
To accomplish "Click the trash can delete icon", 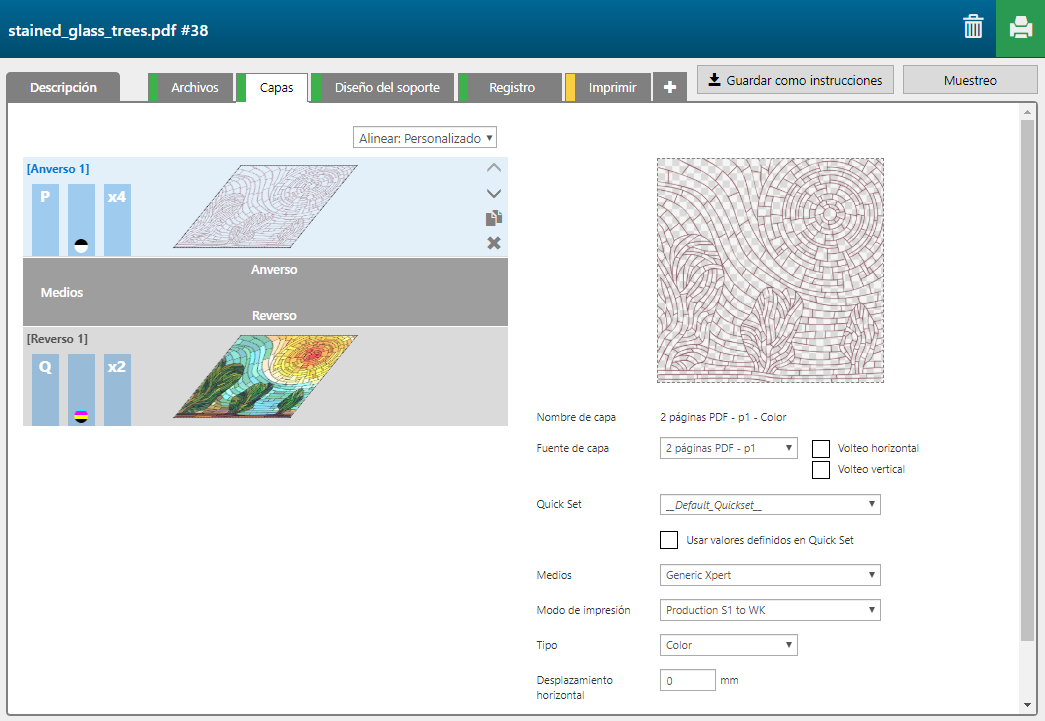I will point(973,28).
